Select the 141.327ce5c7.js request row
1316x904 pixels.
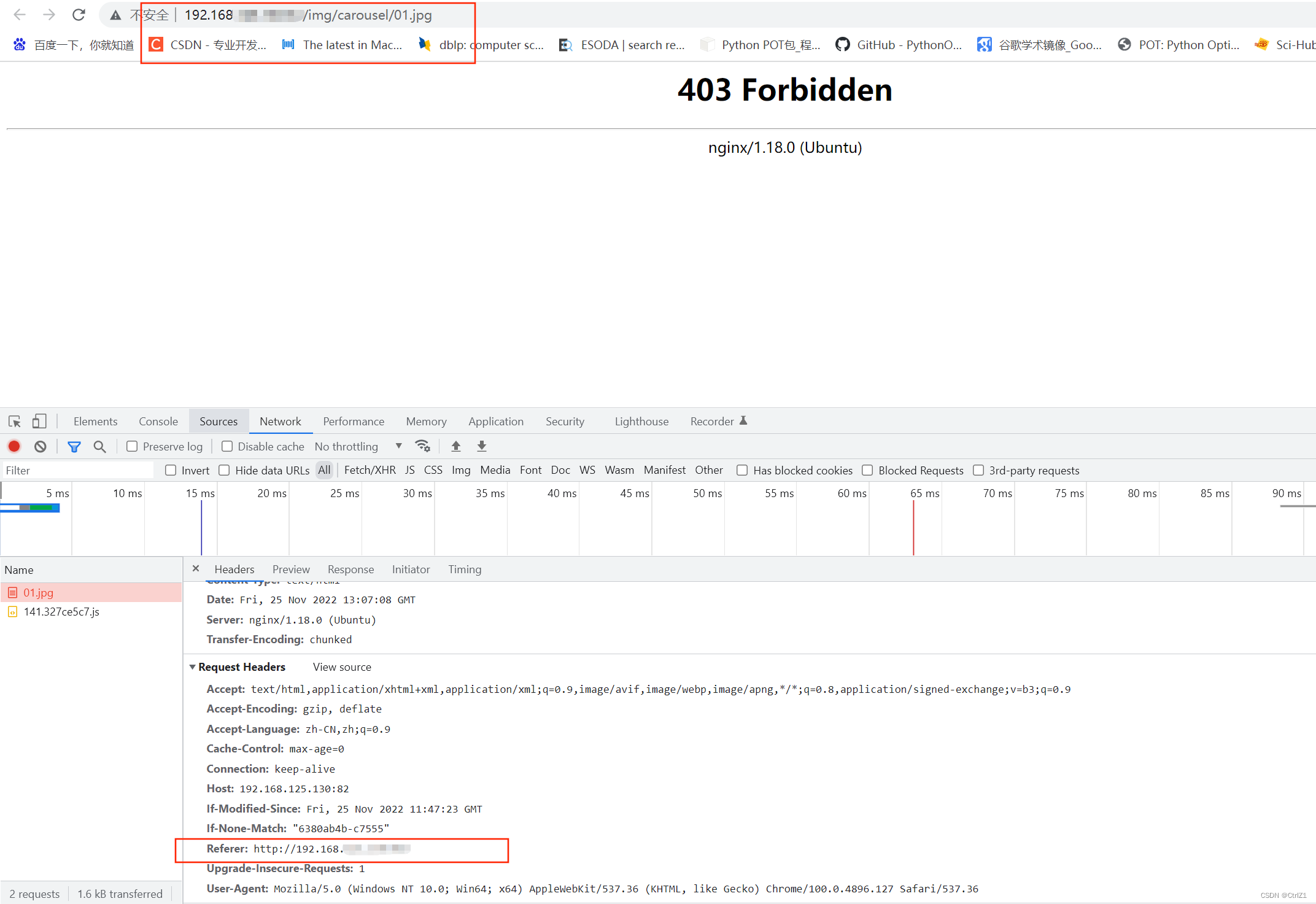click(91, 612)
